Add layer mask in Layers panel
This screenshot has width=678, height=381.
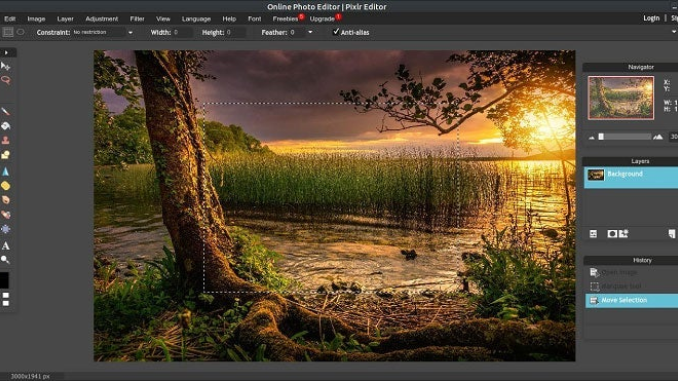[x=612, y=234]
